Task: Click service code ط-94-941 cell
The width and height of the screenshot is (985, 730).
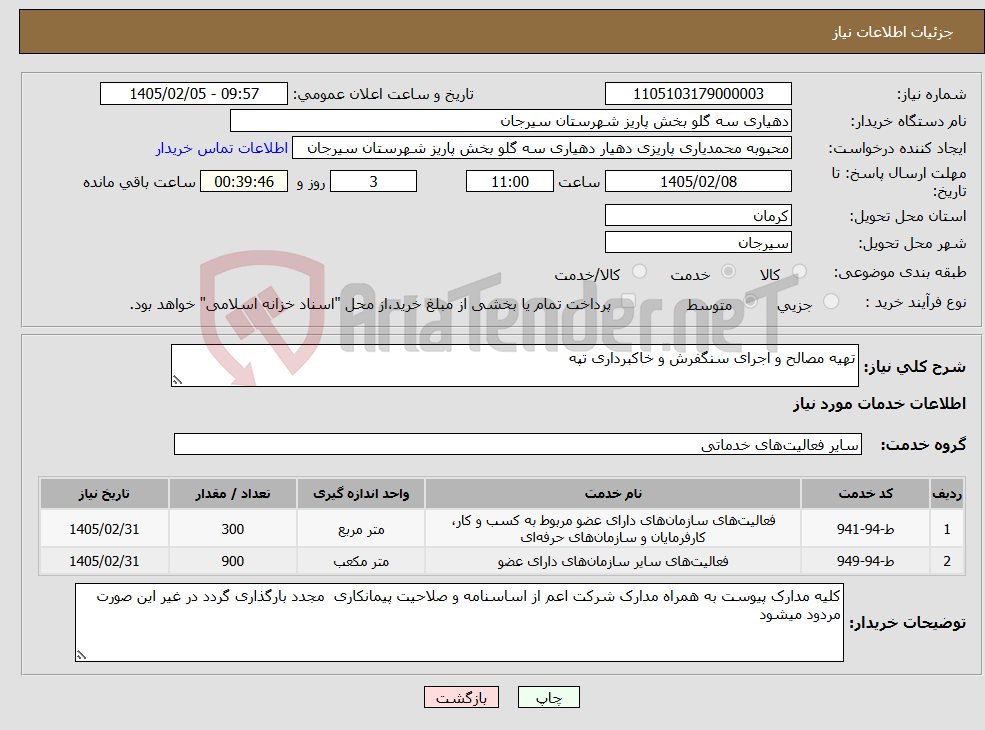Action: pos(865,529)
